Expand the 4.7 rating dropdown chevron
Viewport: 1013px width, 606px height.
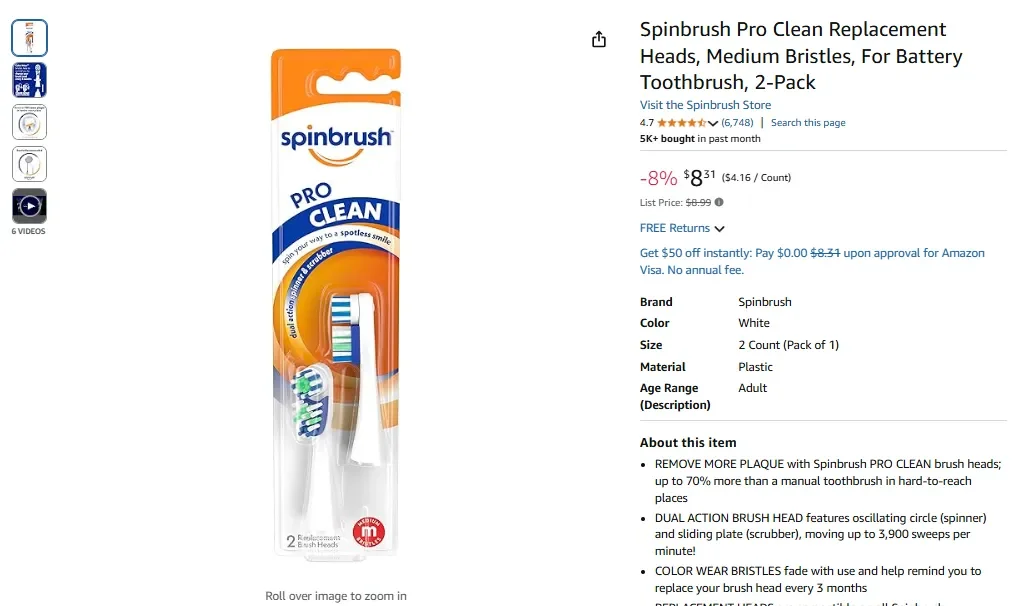click(714, 122)
